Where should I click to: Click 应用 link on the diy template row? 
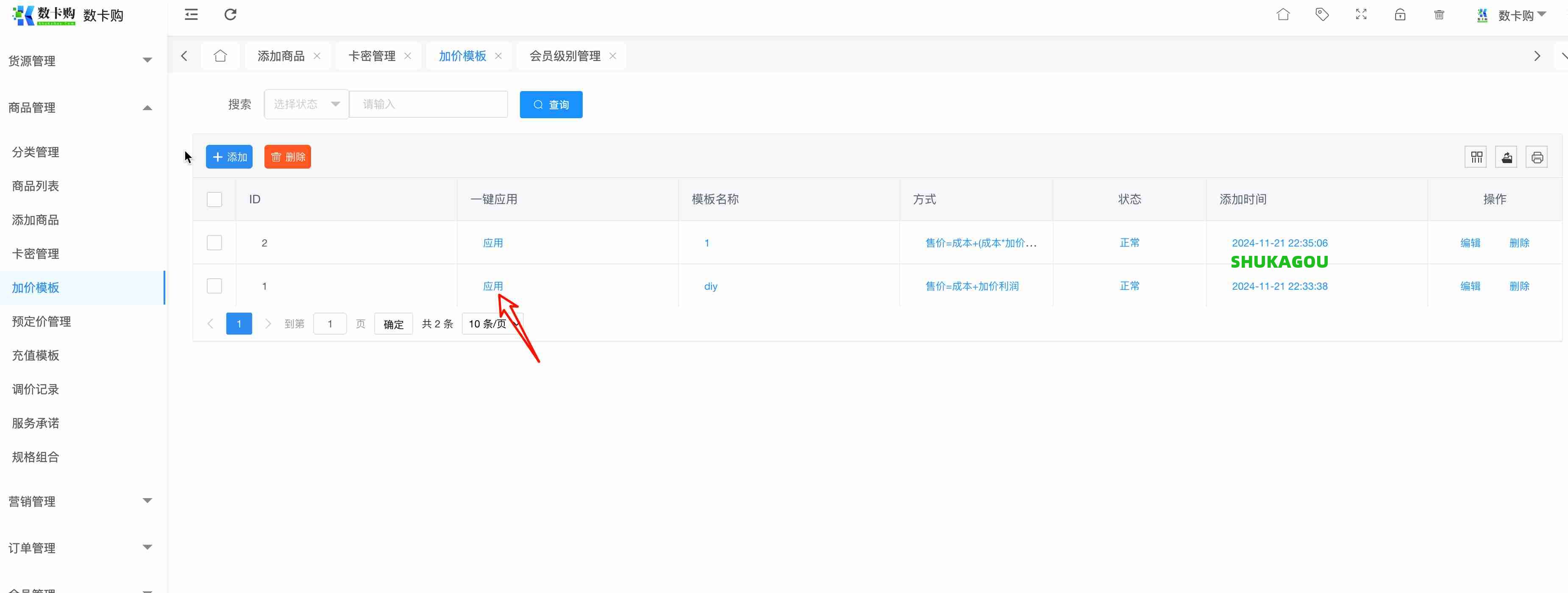(493, 286)
